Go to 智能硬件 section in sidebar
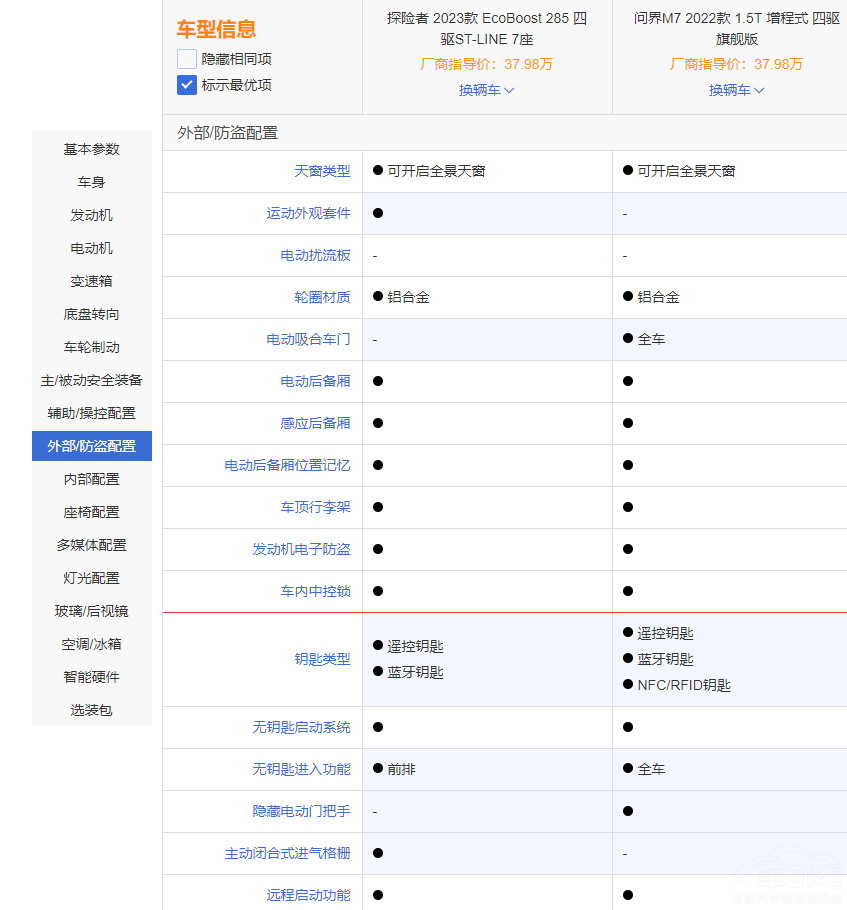847x910 pixels. [x=92, y=677]
